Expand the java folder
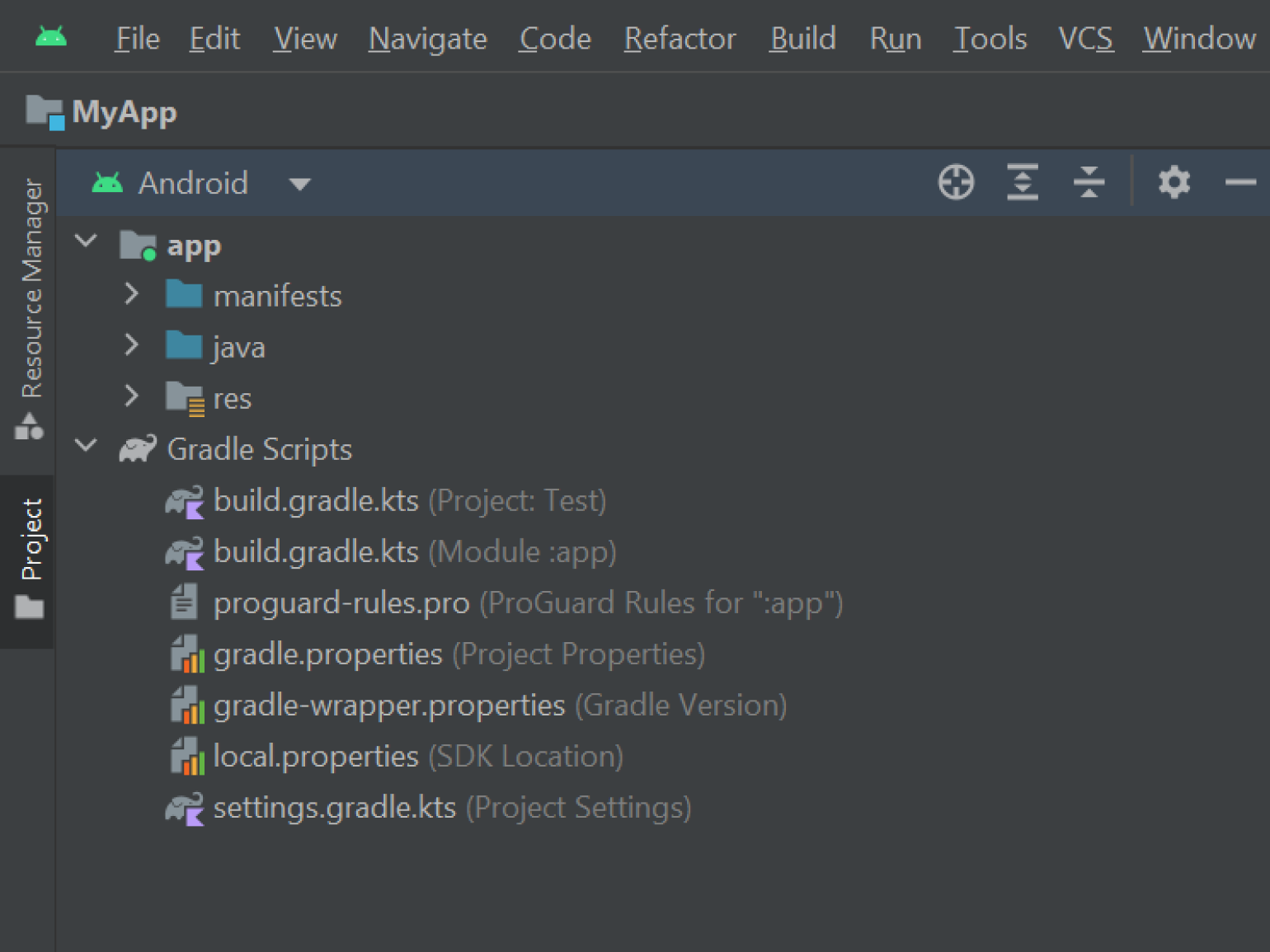The width and height of the screenshot is (1270, 952). 132,345
